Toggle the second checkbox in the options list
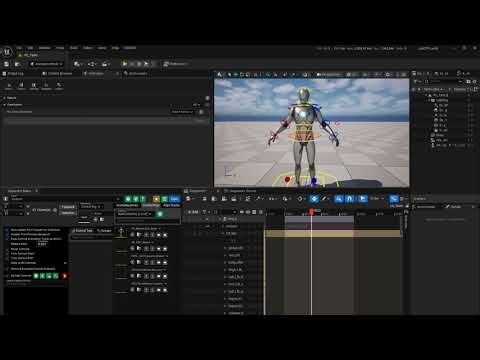Viewport: 480px width, 360px height. [x=7, y=234]
